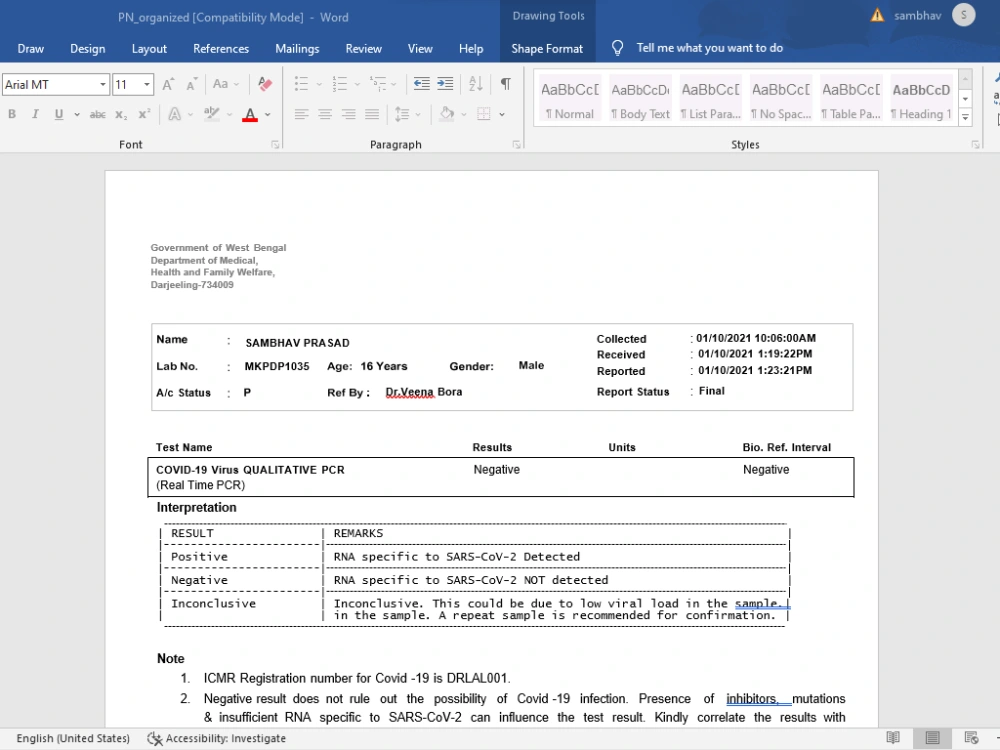Image resolution: width=1000 pixels, height=750 pixels.
Task: Open the References tab
Action: [x=221, y=48]
